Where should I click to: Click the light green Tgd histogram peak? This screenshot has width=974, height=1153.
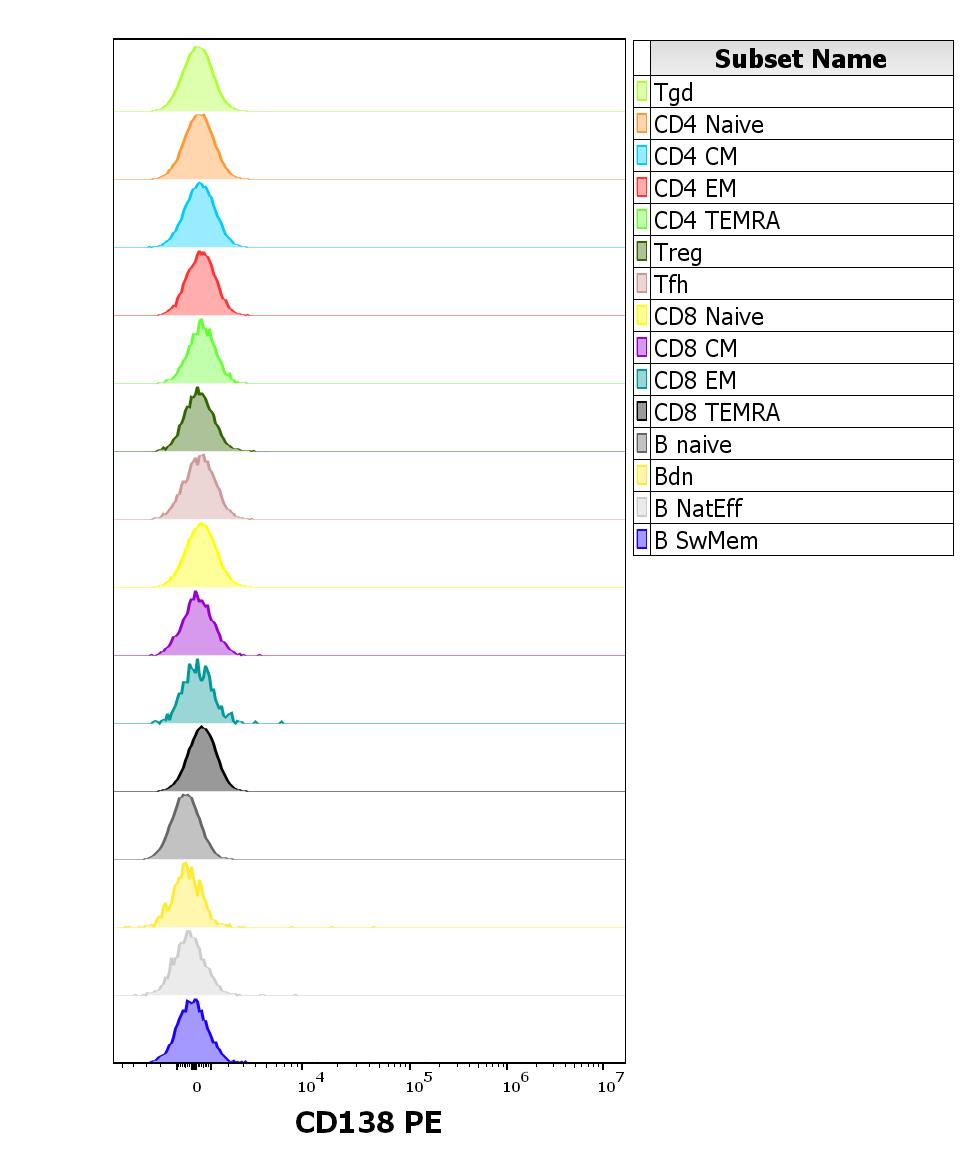point(197,81)
